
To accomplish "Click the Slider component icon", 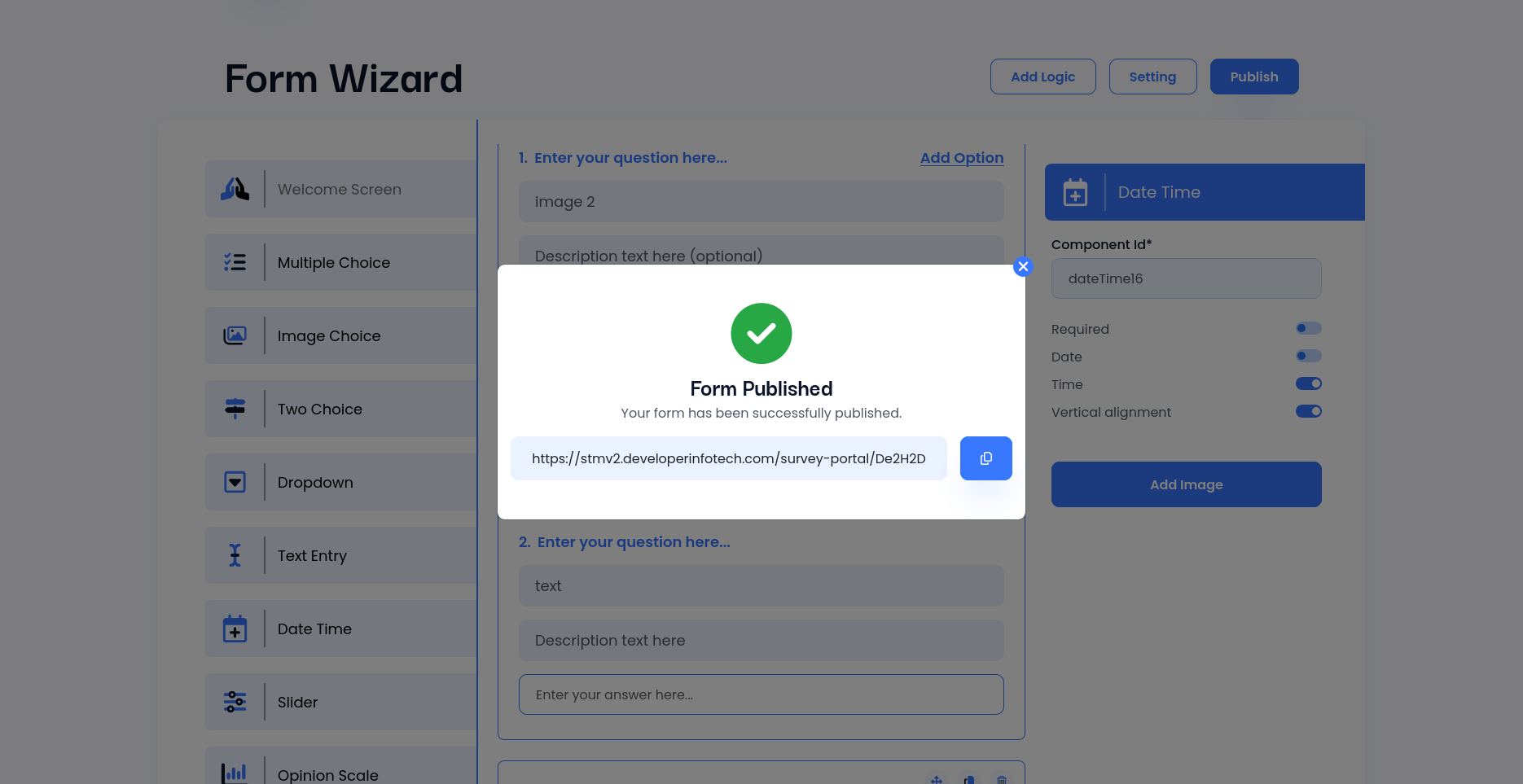I will coord(235,702).
